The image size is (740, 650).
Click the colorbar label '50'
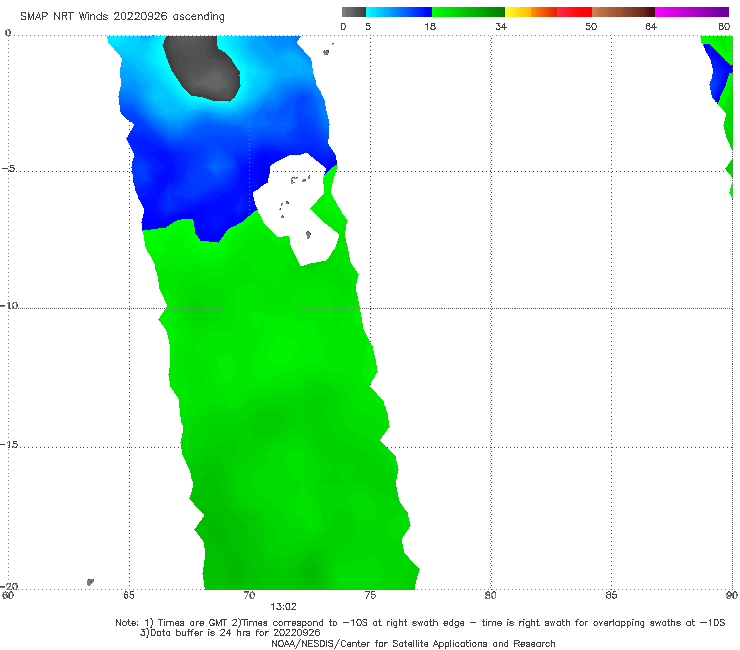coord(591,26)
